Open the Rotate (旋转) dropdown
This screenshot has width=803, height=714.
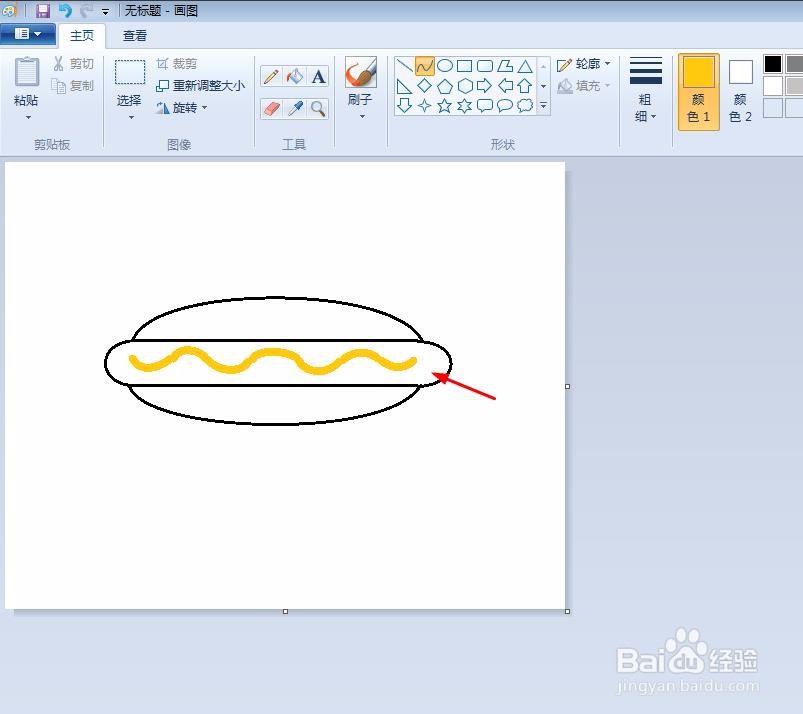pos(182,108)
